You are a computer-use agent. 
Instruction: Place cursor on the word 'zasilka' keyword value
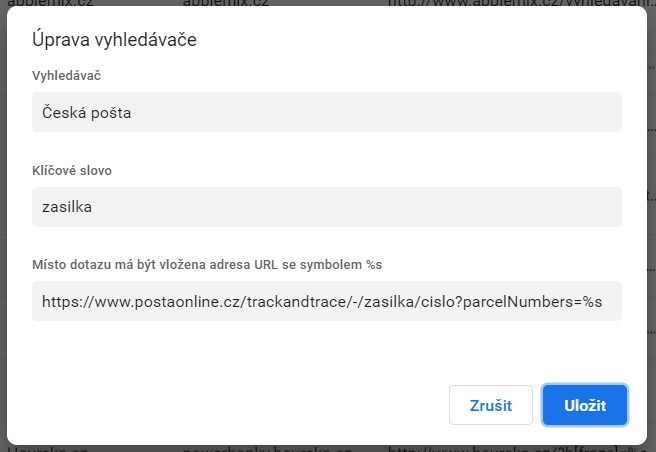[67, 207]
